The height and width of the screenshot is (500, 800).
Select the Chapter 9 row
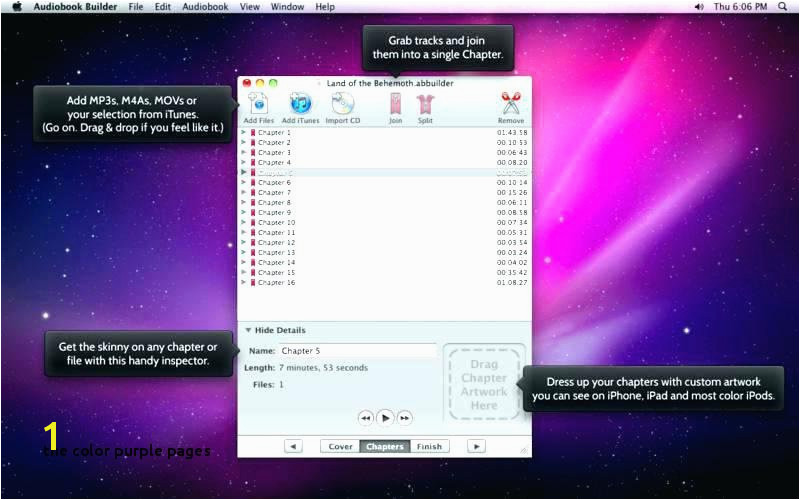(384, 212)
